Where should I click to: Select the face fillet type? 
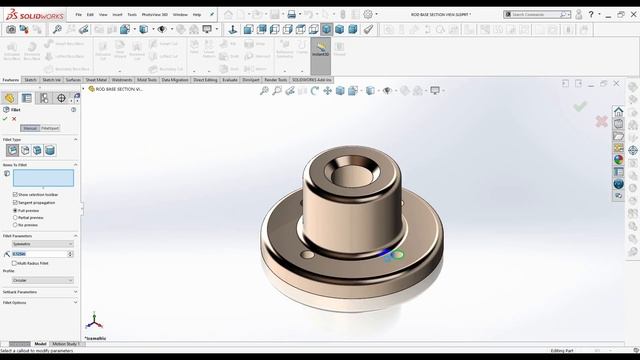[x=37, y=150]
